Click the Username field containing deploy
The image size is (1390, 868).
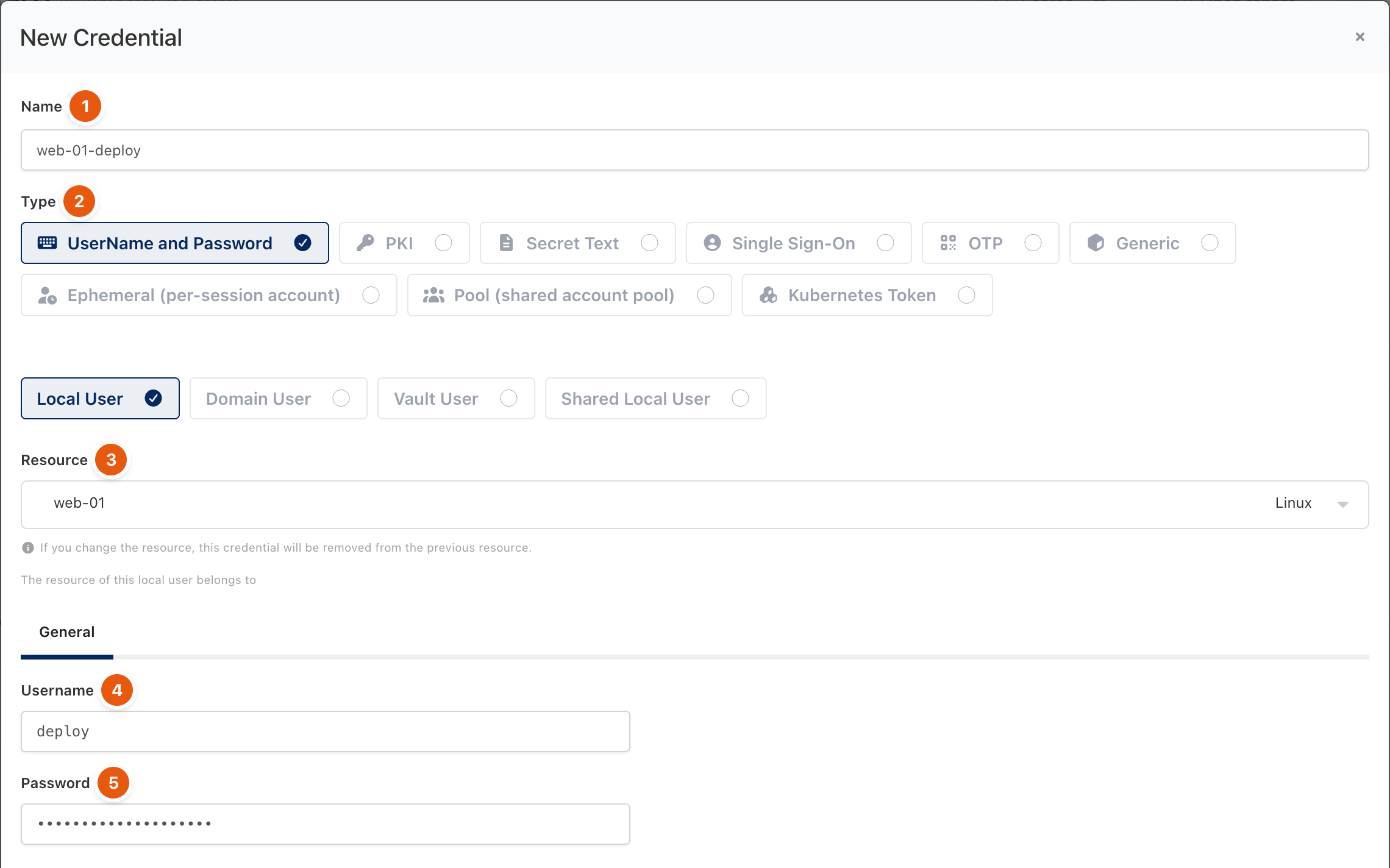325,731
